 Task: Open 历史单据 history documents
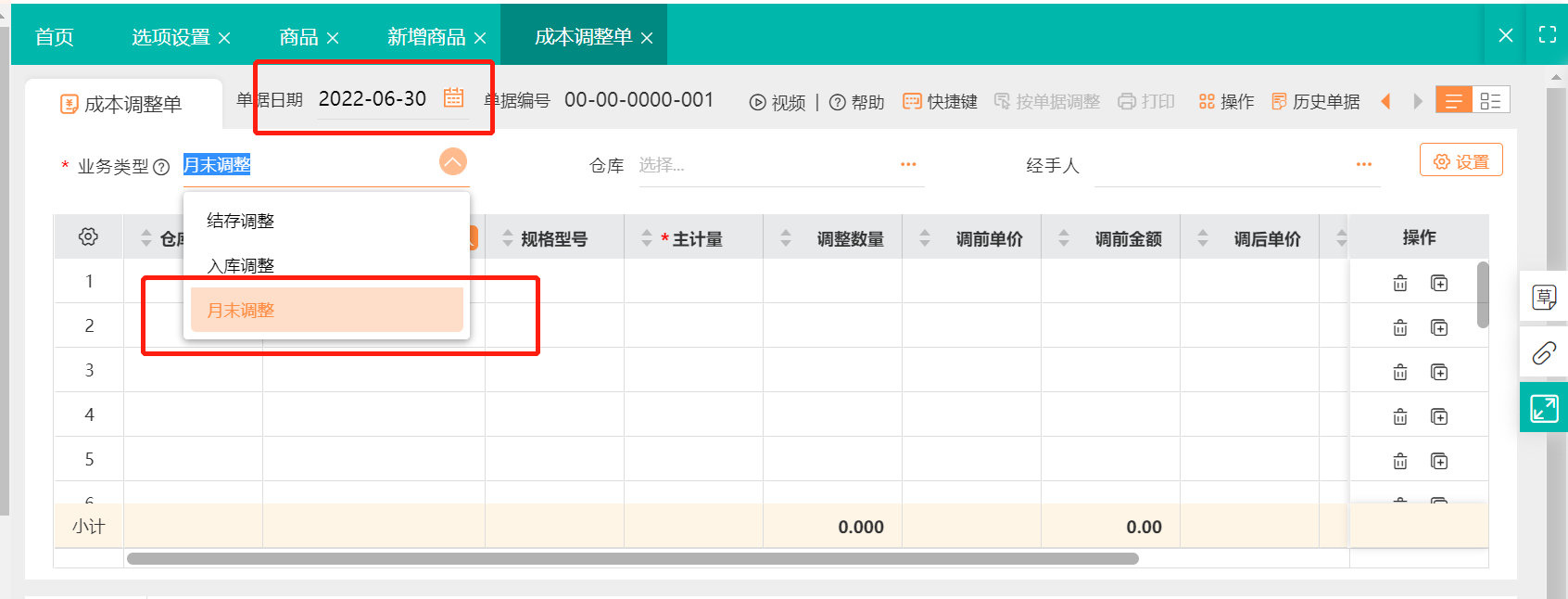tap(1316, 101)
